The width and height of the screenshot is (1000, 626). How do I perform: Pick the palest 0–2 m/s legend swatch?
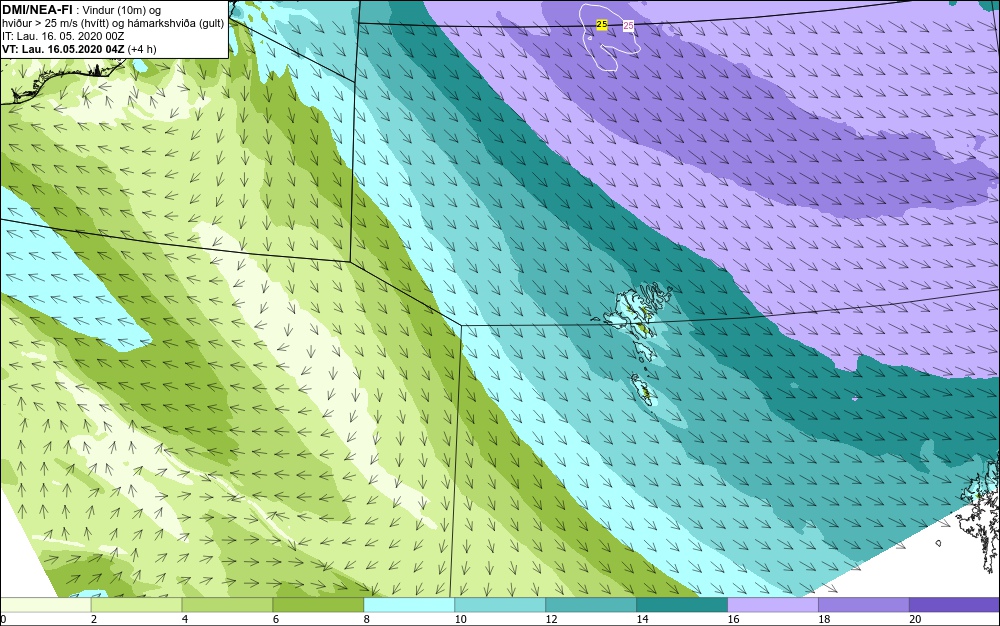pos(46,605)
